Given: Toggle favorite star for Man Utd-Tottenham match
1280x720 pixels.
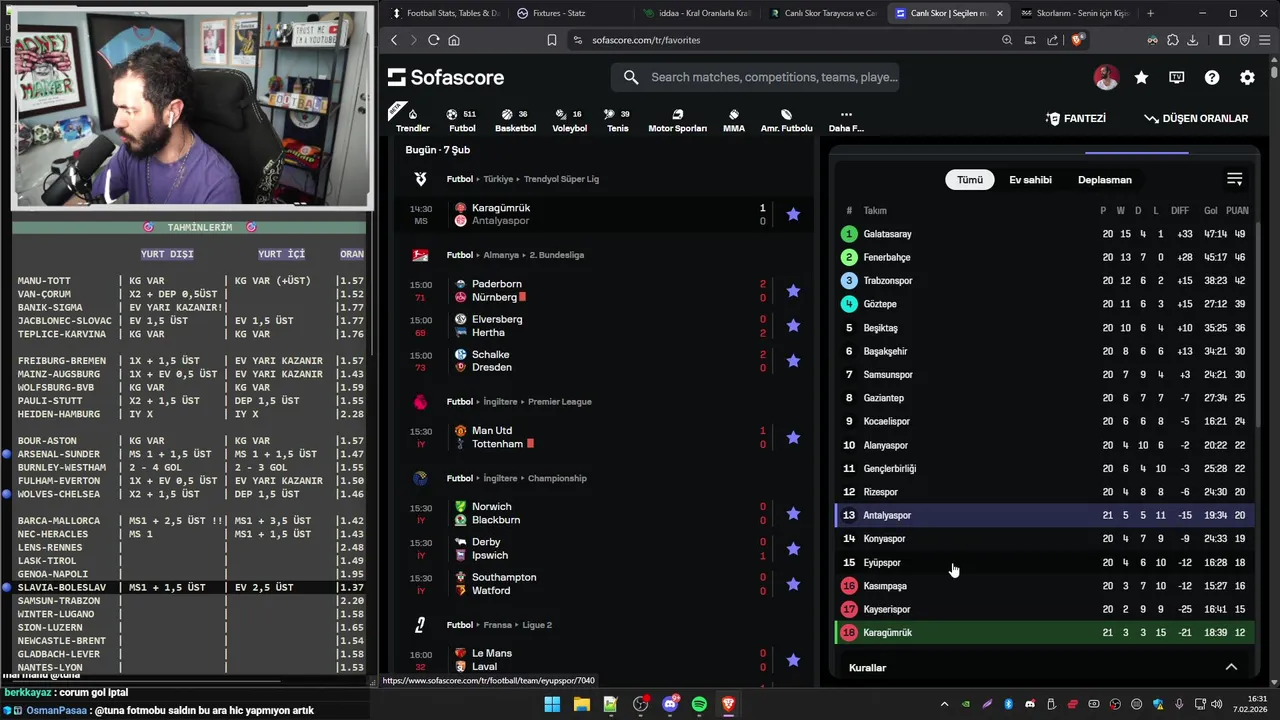Looking at the screenshot, I should (x=793, y=437).
